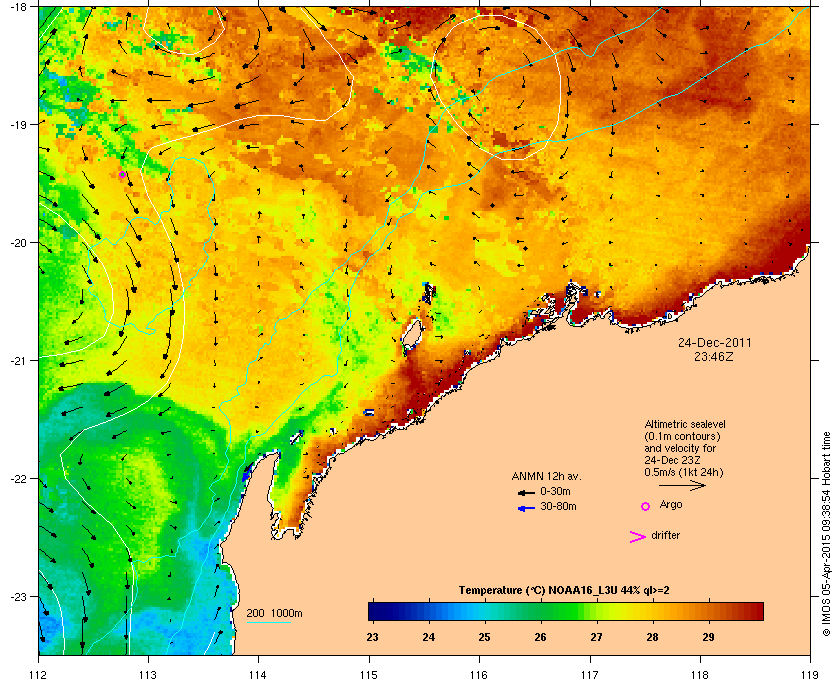Click the 'Altimetric sealevel' legend text
The image size is (840, 680).
click(685, 424)
